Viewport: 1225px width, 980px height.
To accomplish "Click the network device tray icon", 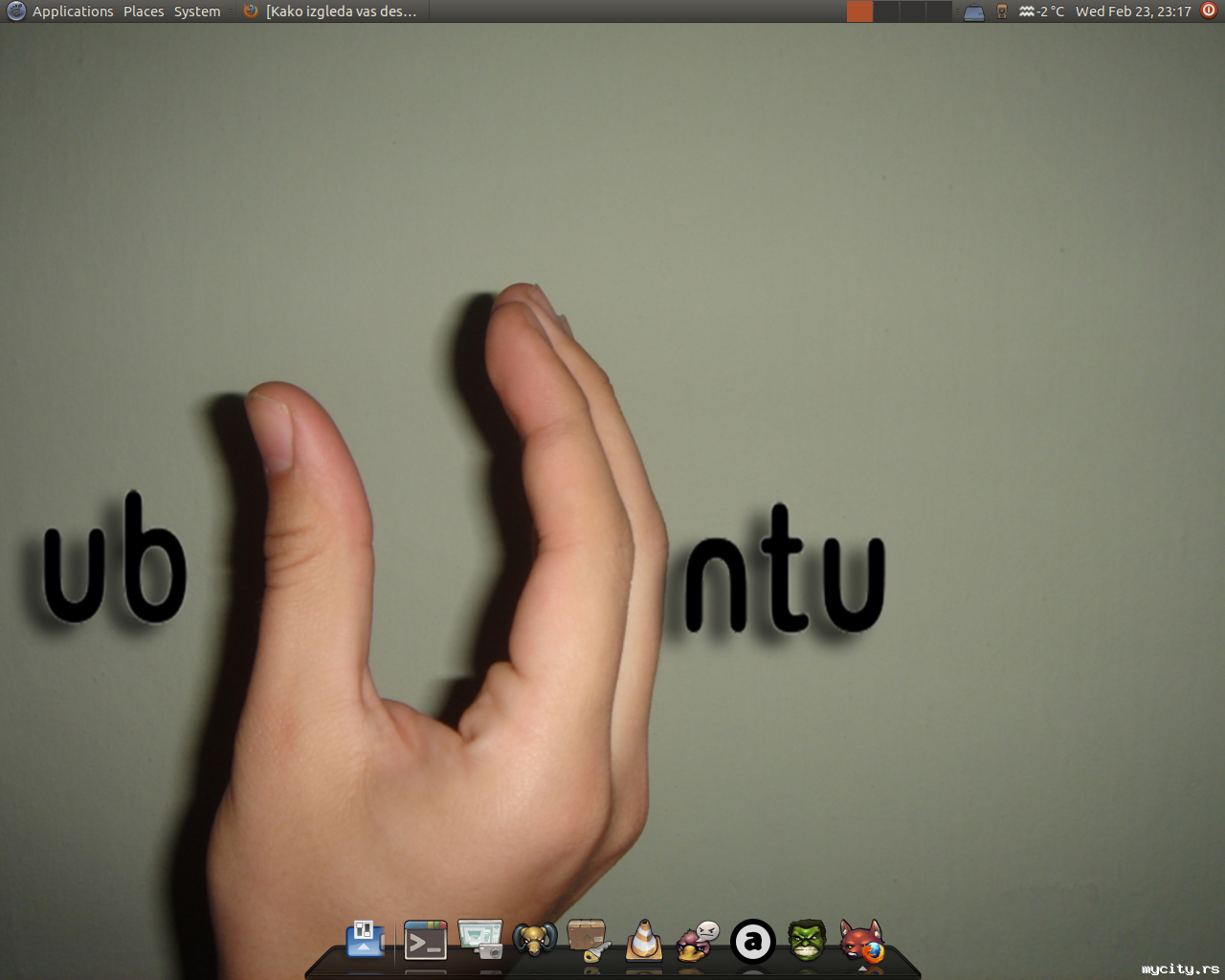I will coord(974,12).
